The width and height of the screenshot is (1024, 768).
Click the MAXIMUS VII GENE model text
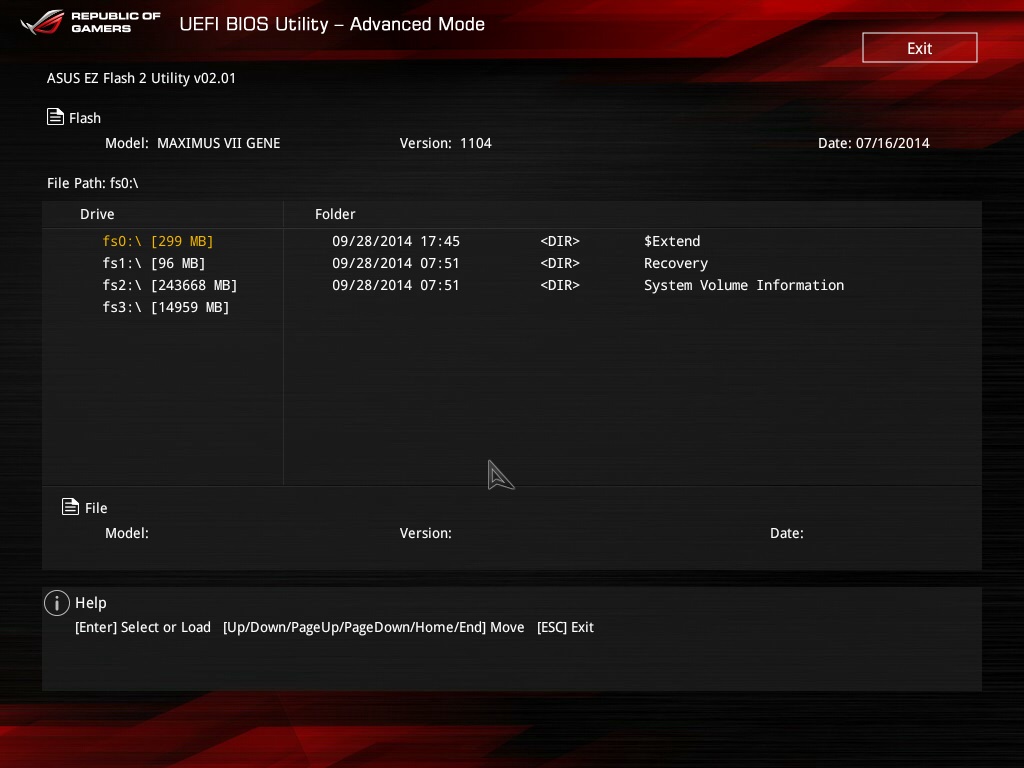tap(218, 143)
